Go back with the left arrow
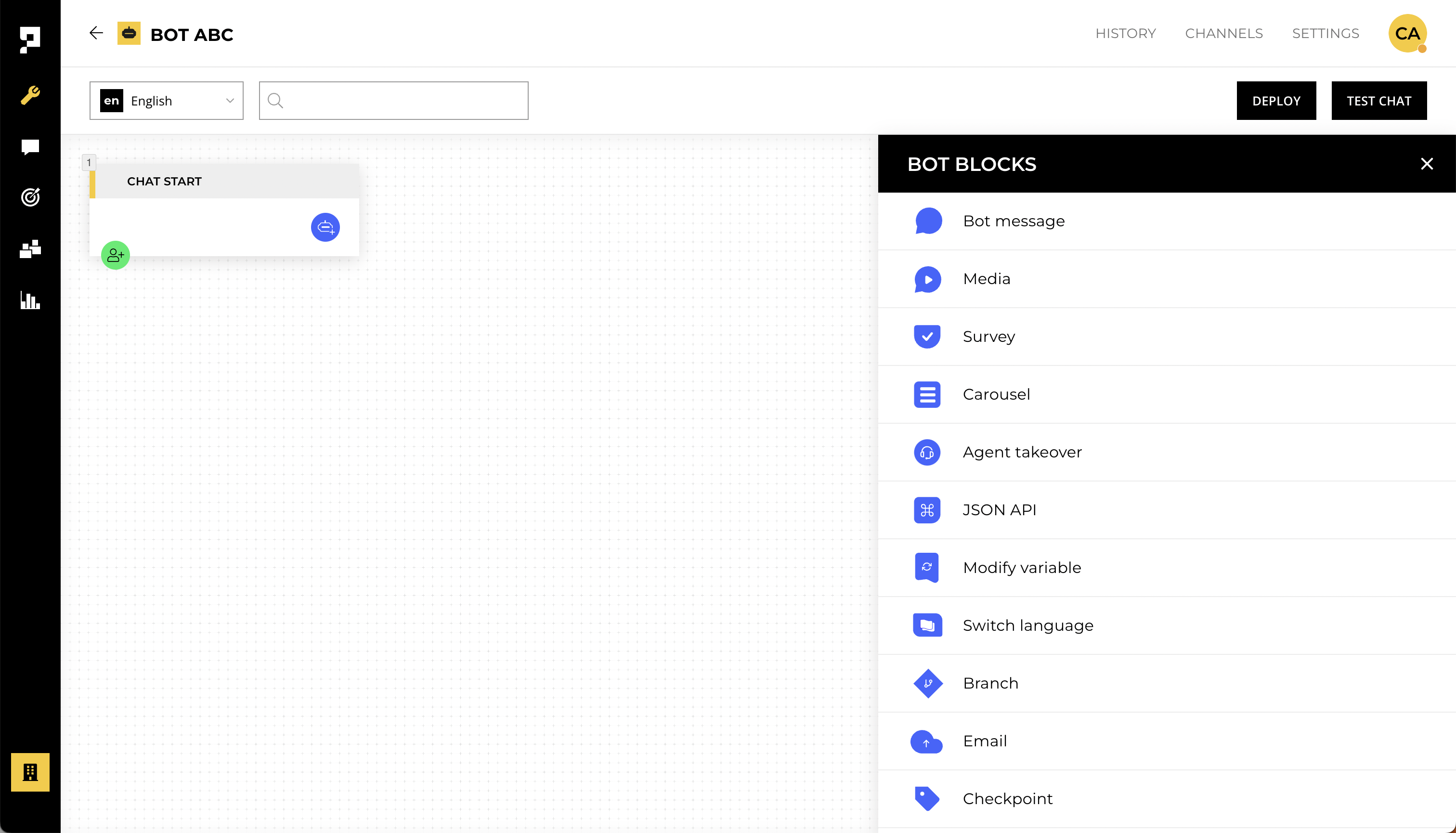This screenshot has width=1456, height=833. (x=96, y=33)
